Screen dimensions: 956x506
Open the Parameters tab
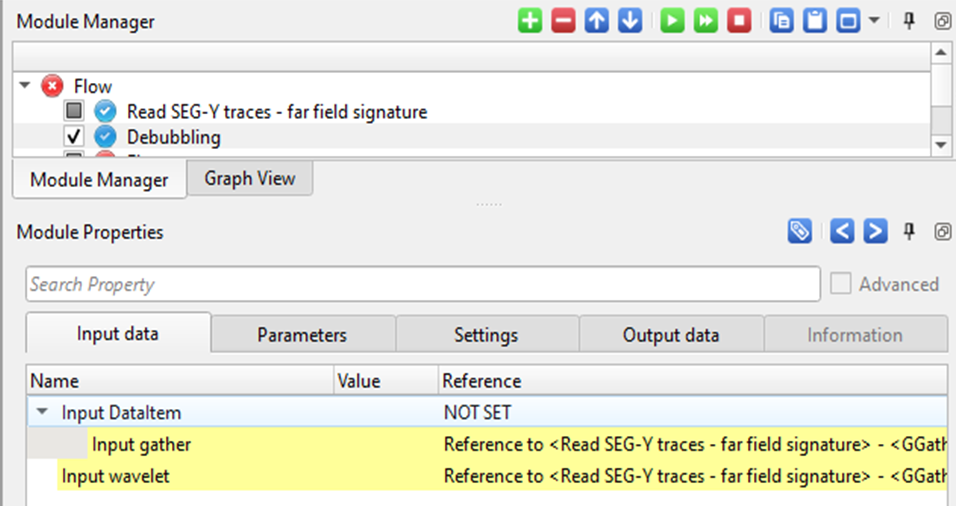pyautogui.click(x=302, y=335)
